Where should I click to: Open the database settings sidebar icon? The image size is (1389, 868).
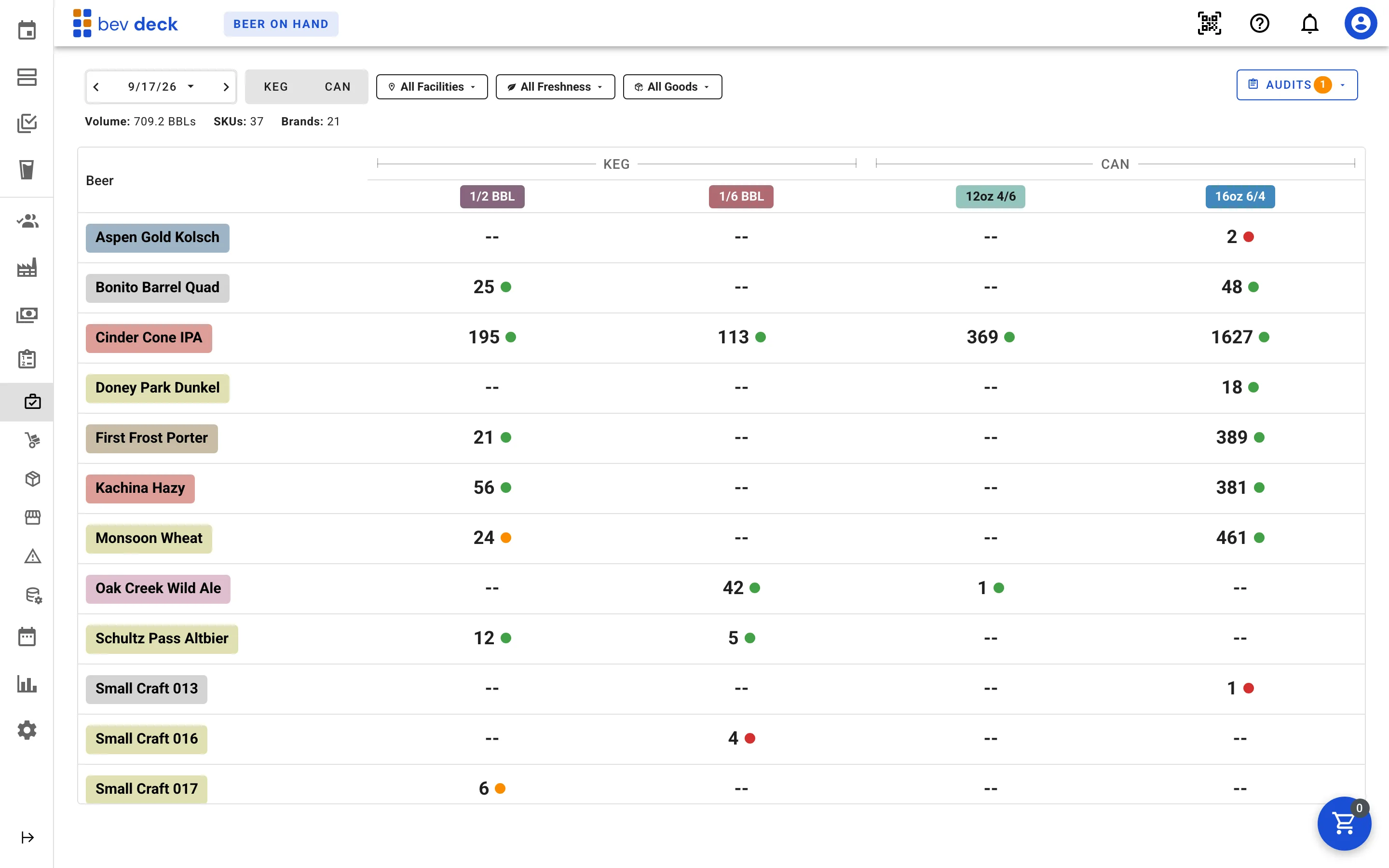pos(33,596)
